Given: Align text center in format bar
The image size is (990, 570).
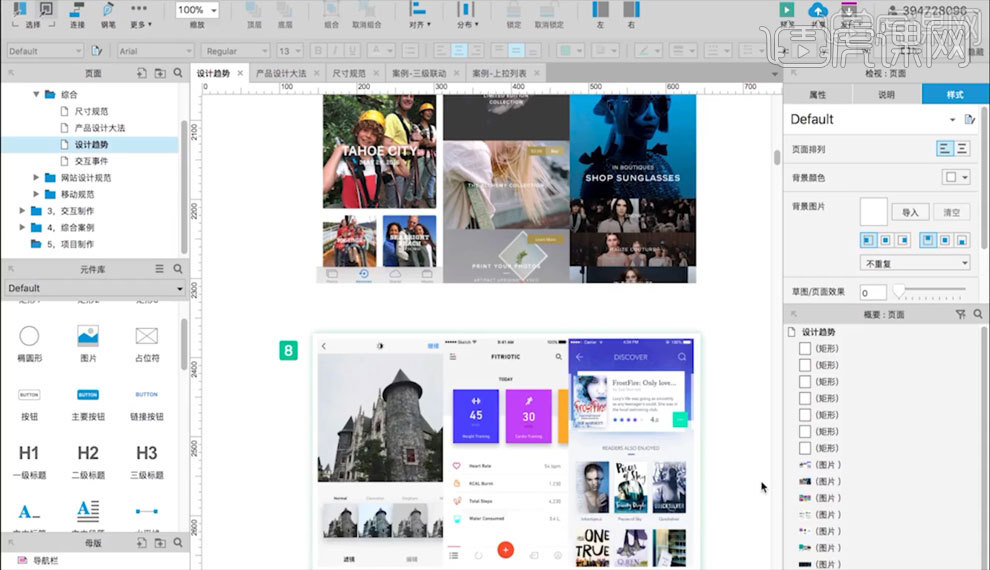Looking at the screenshot, I should click(x=459, y=50).
